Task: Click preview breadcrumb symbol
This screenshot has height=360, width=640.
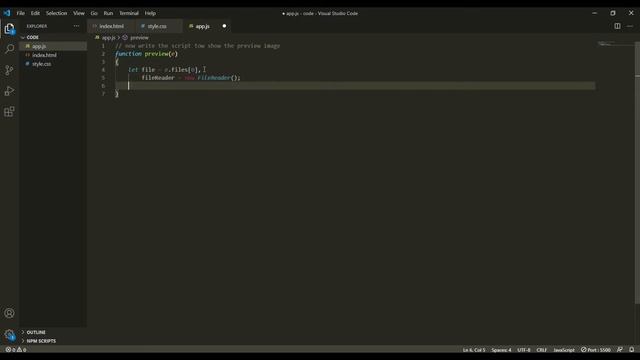Action: [139, 38]
